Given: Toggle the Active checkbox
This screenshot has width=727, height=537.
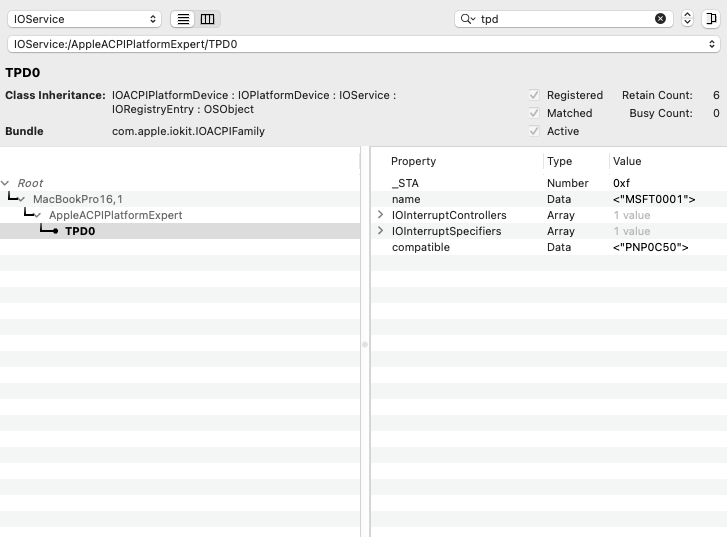Looking at the screenshot, I should (535, 131).
